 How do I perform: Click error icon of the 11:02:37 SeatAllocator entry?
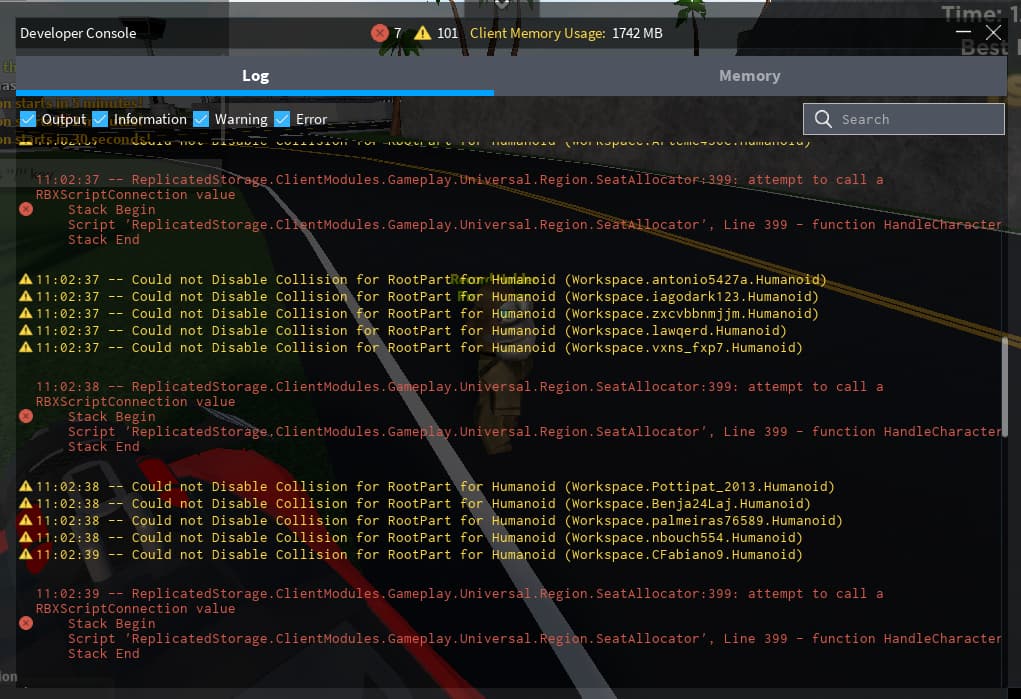[26, 209]
